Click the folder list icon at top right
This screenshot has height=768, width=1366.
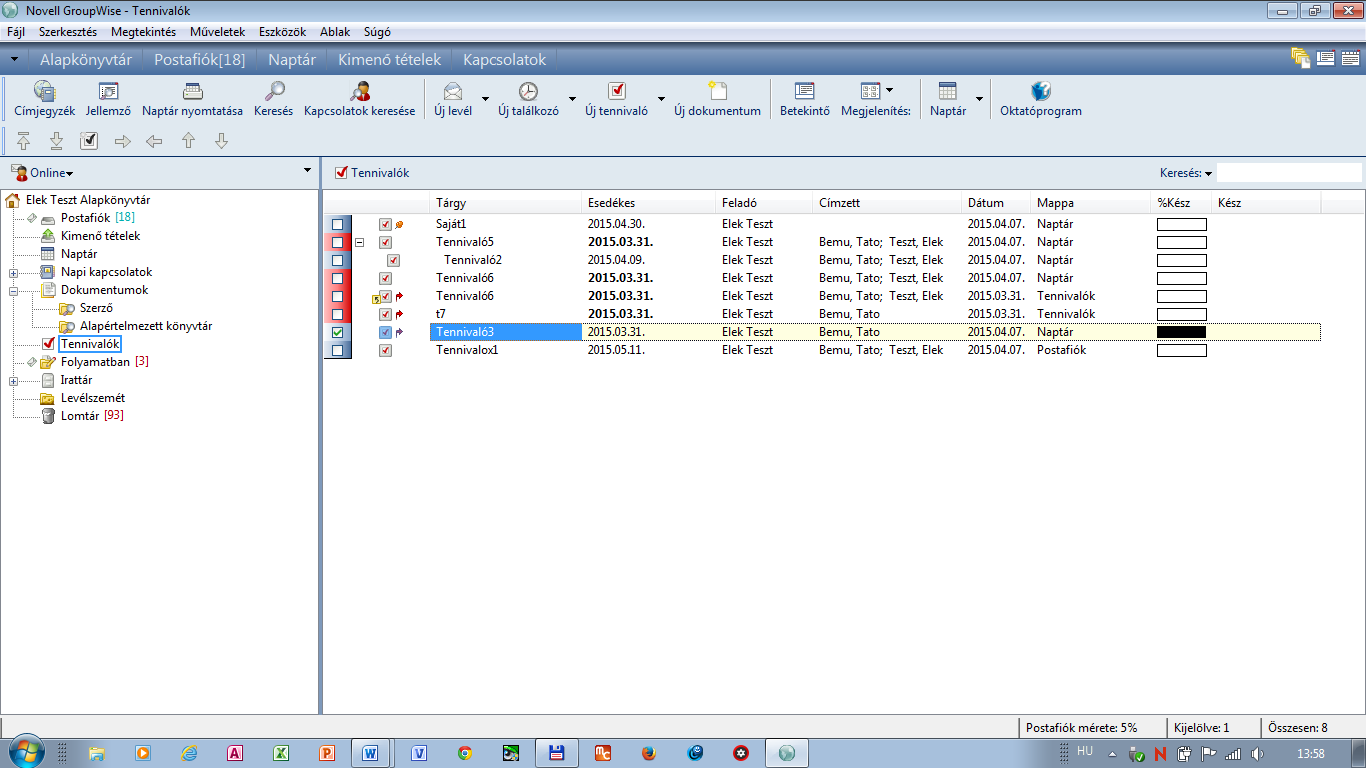point(1300,58)
